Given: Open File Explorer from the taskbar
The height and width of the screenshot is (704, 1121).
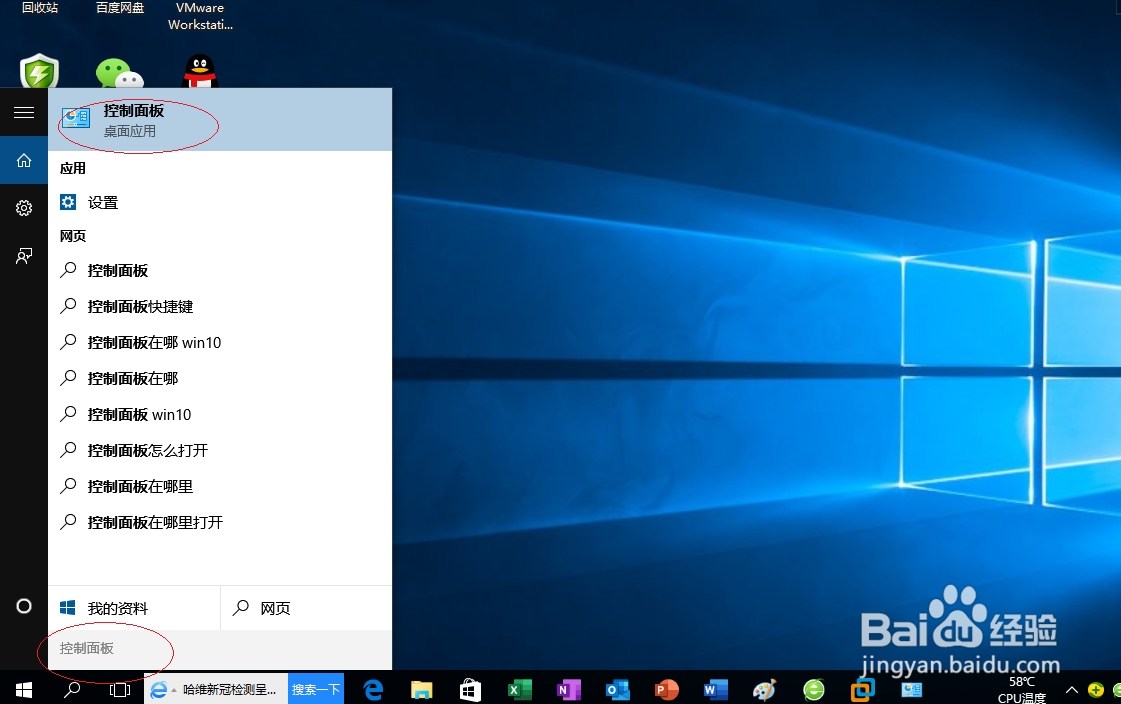Looking at the screenshot, I should tap(421, 690).
